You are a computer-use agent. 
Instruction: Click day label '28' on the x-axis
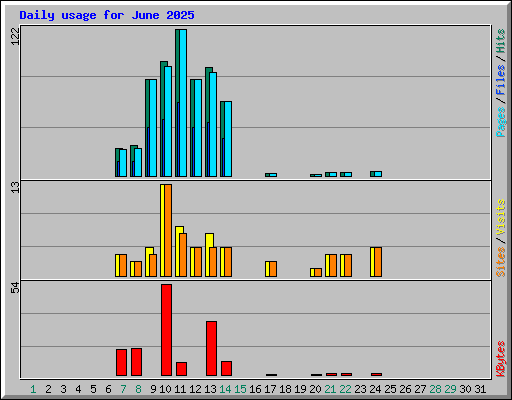click(435, 389)
